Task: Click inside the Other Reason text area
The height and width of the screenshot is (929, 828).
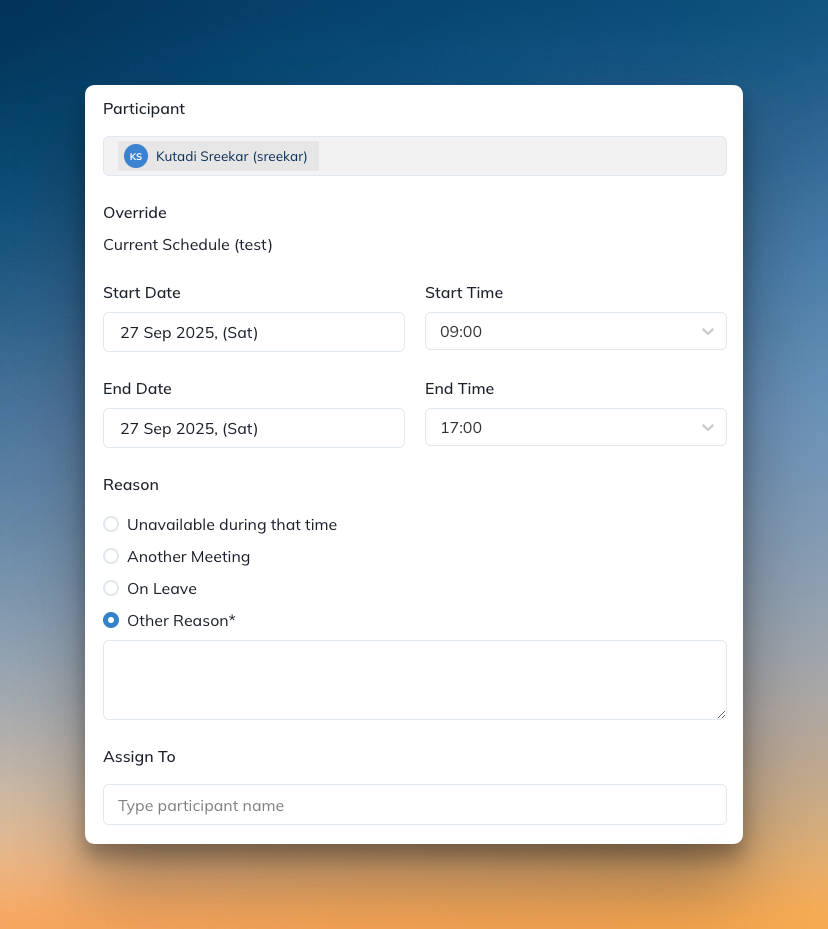Action: pos(414,679)
